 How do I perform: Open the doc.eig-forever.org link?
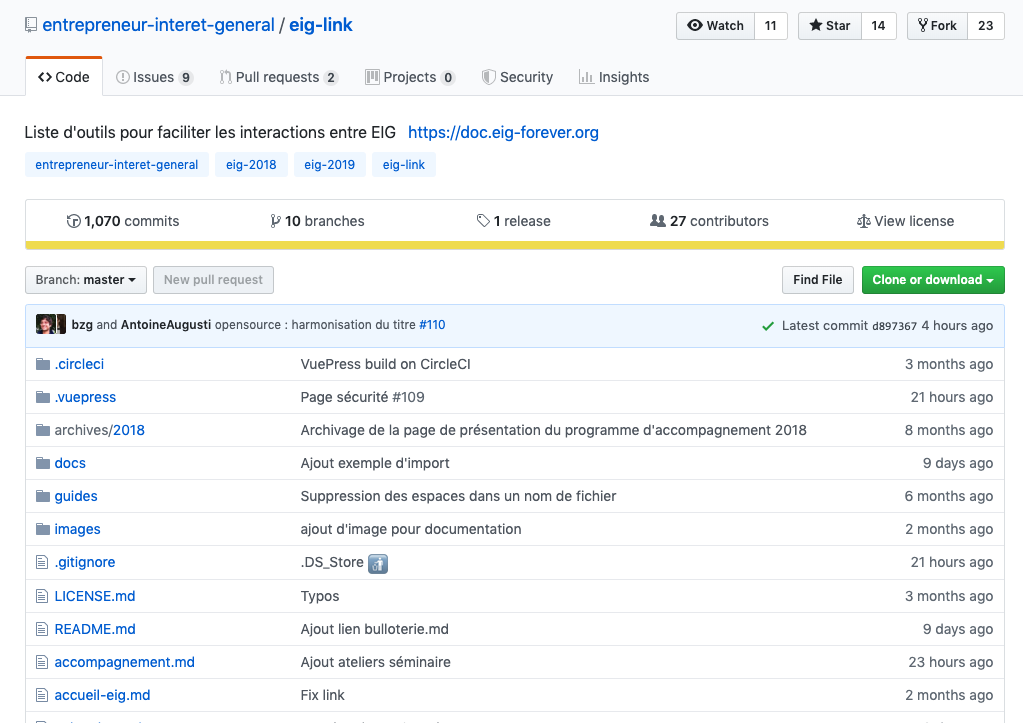[503, 132]
